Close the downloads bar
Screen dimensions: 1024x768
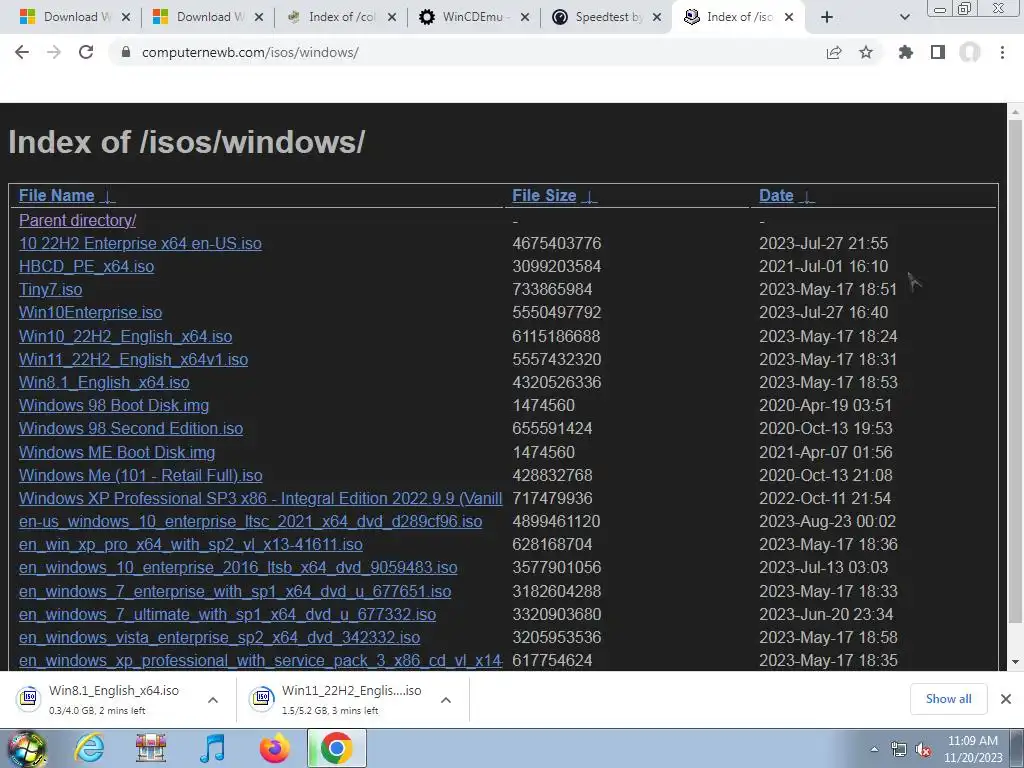click(x=1006, y=699)
